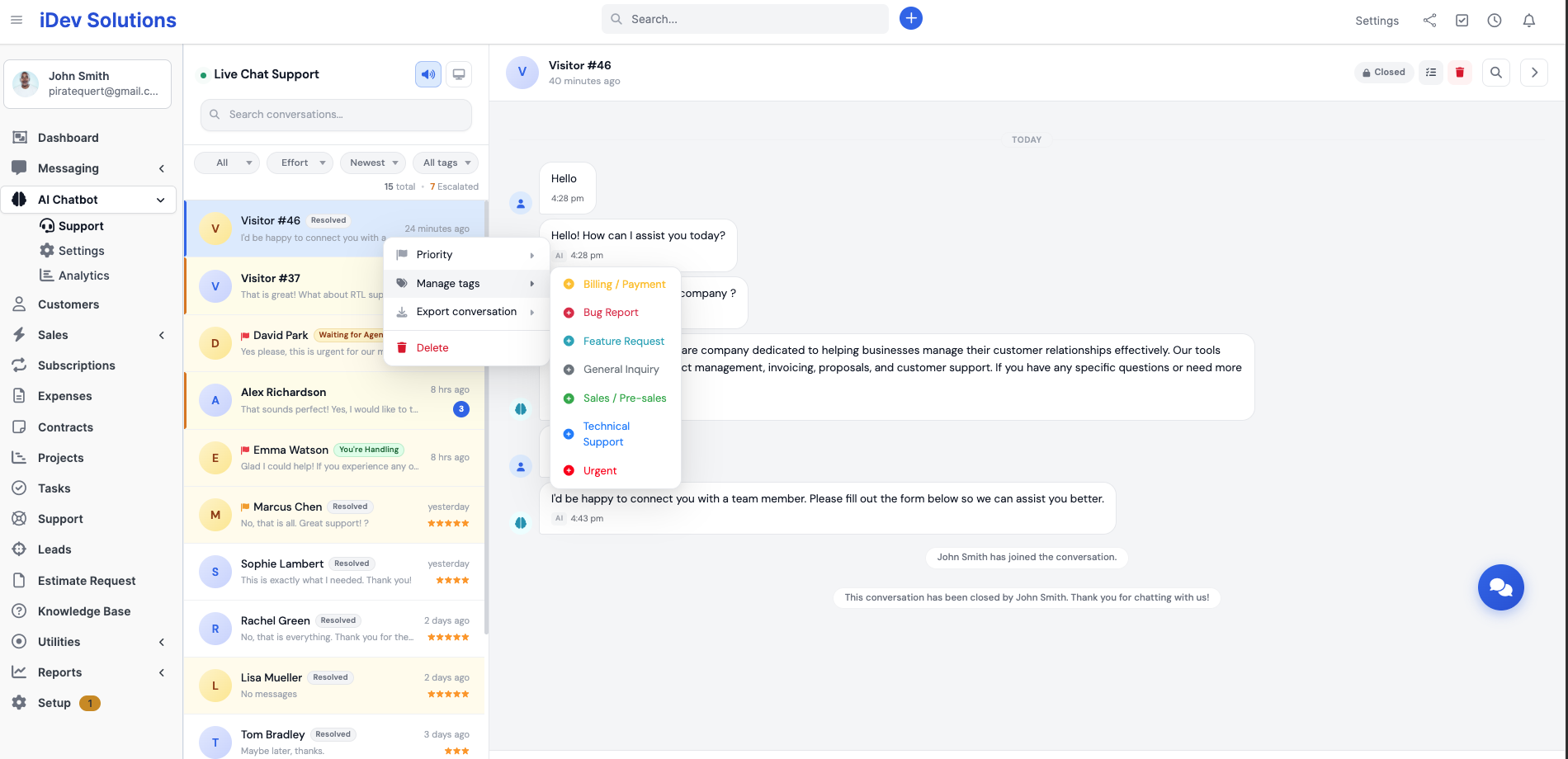Open Alex Richardson conversation
This screenshot has height=759, width=1568.
pos(335,400)
